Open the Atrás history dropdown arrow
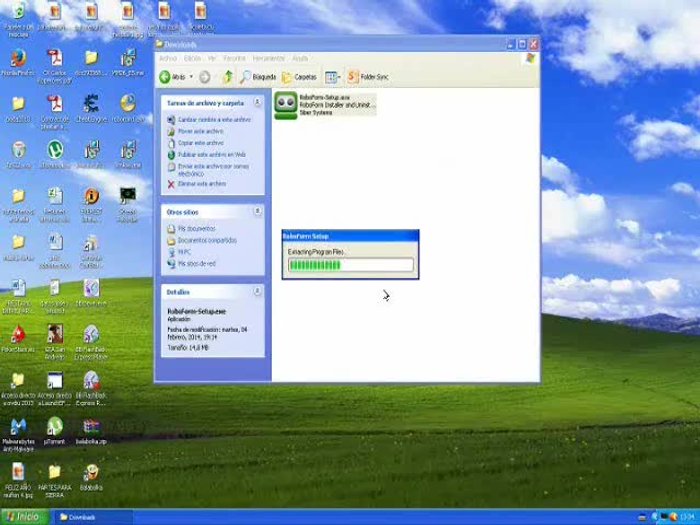 coord(192,77)
